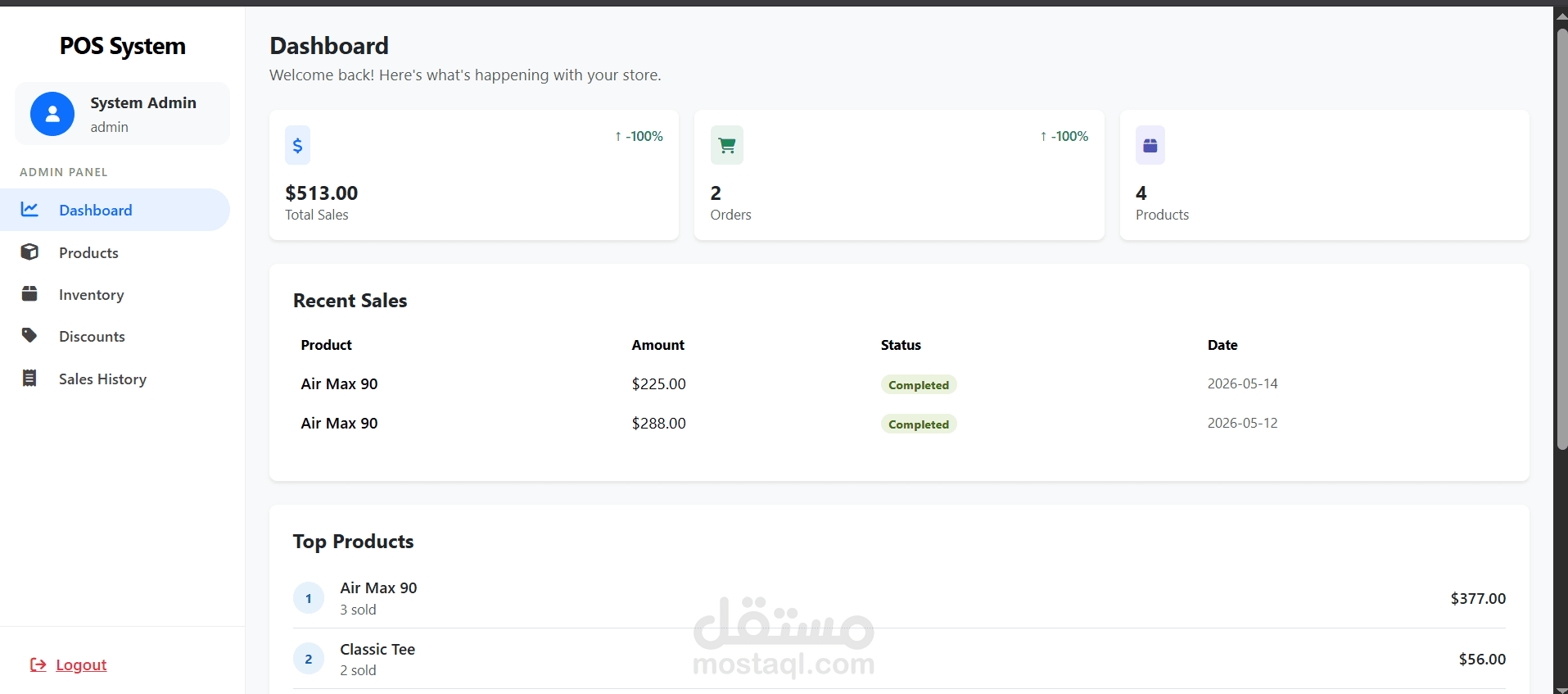Click the Product column header
This screenshot has height=694, width=1568.
327,345
